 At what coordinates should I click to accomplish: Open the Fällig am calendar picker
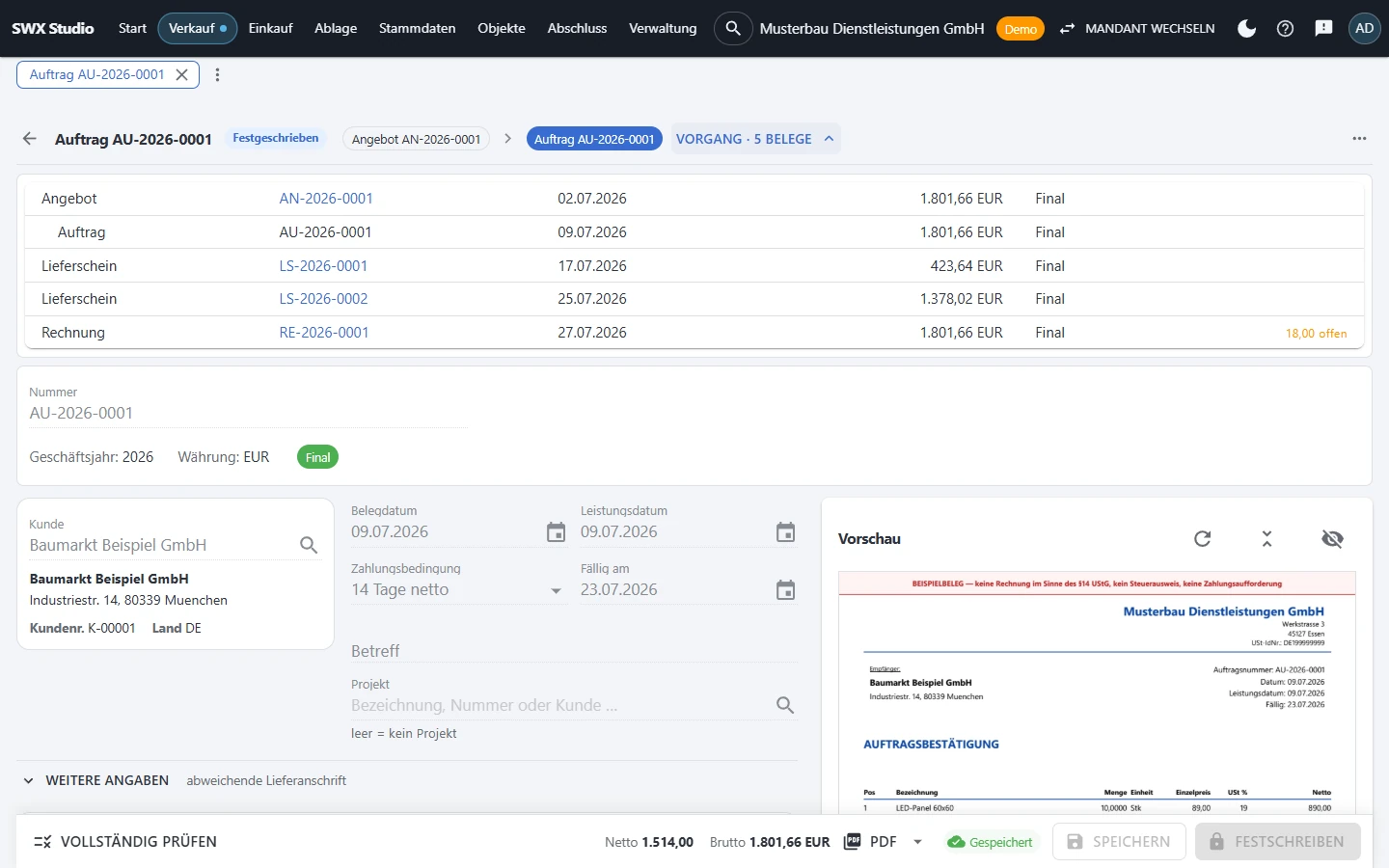[x=785, y=590]
